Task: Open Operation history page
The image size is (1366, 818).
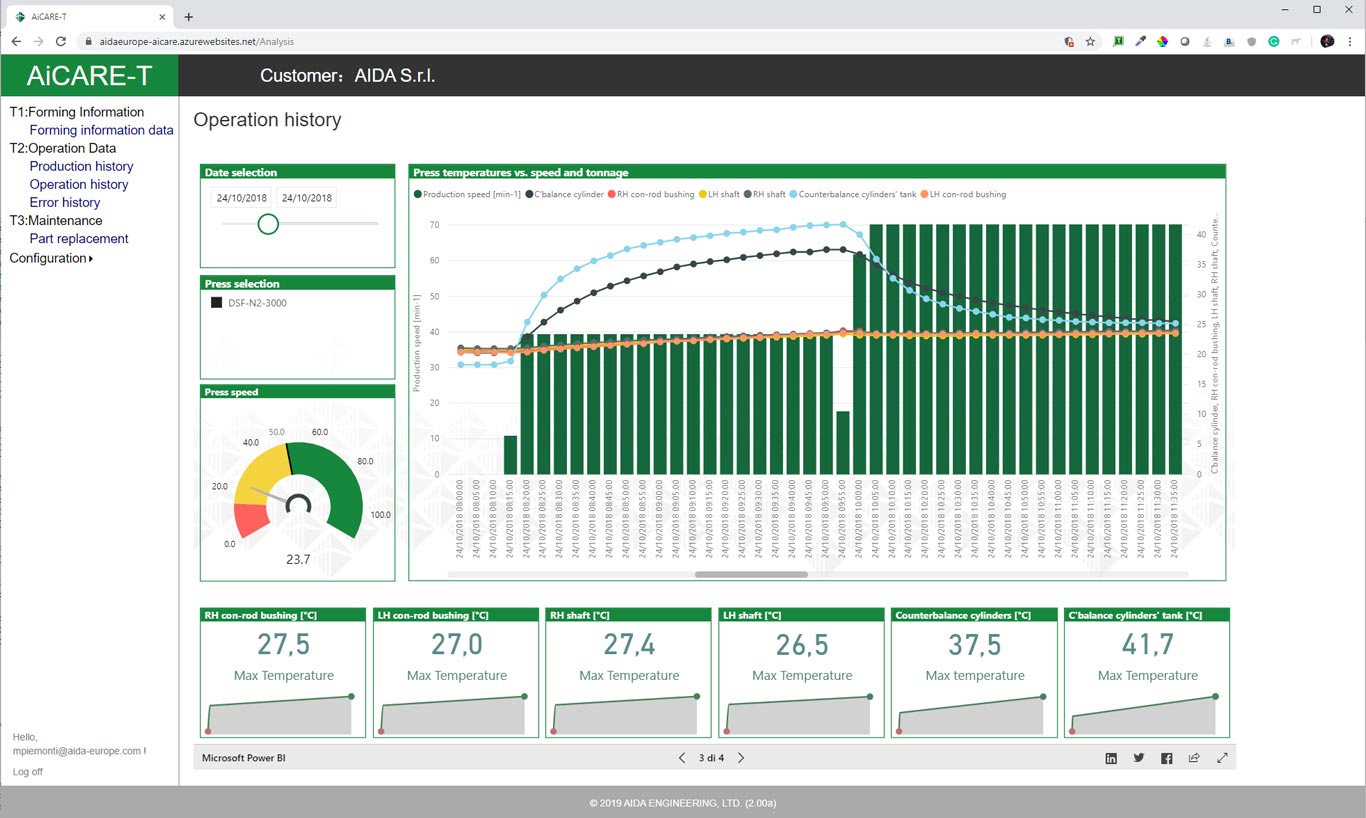Action: point(79,184)
